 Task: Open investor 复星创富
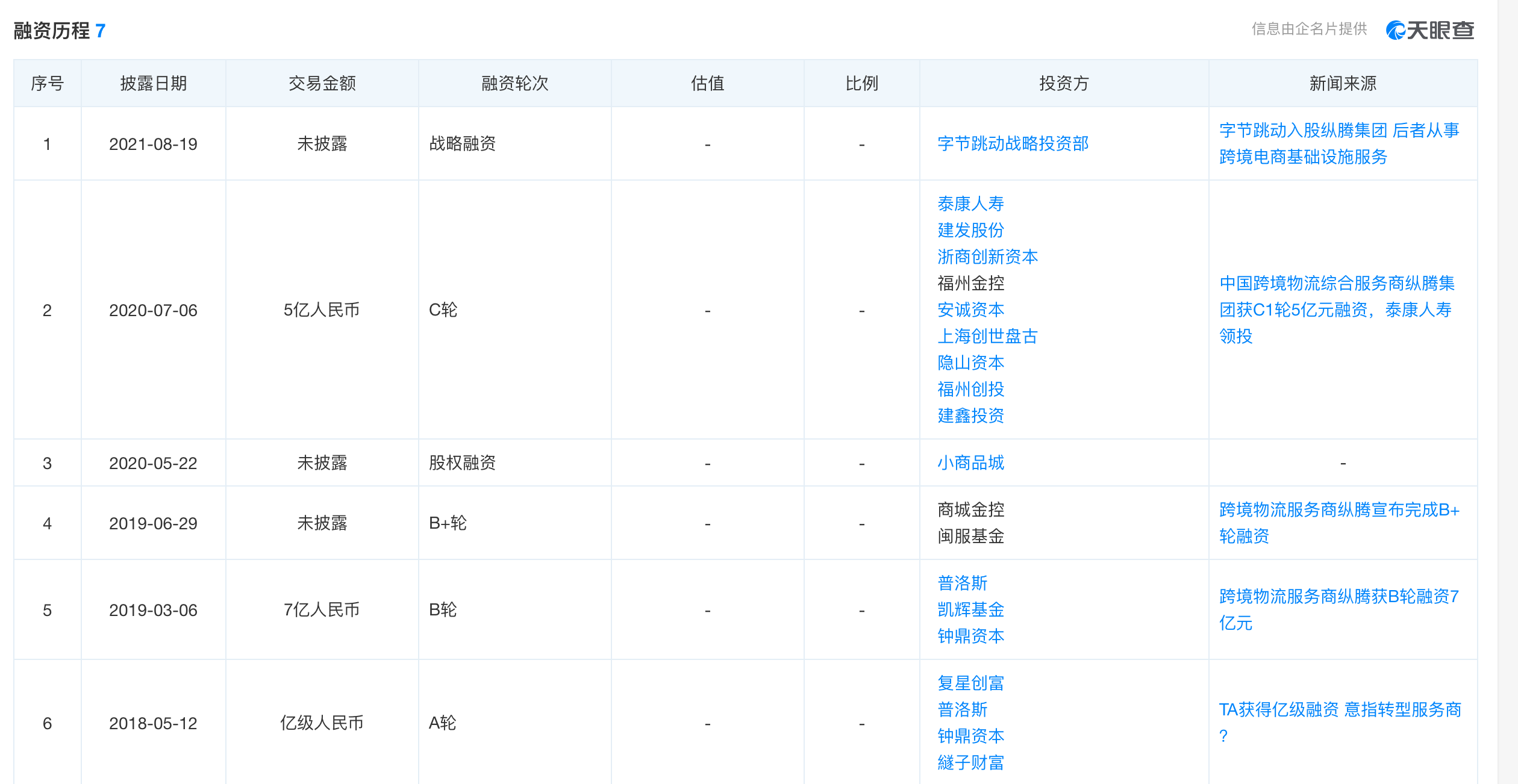click(971, 683)
